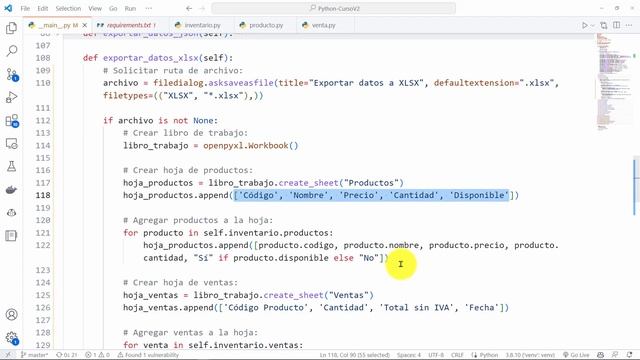Click the Ln 118, Col 90 cursor position
This screenshot has height=360, width=640.
(x=354, y=355)
